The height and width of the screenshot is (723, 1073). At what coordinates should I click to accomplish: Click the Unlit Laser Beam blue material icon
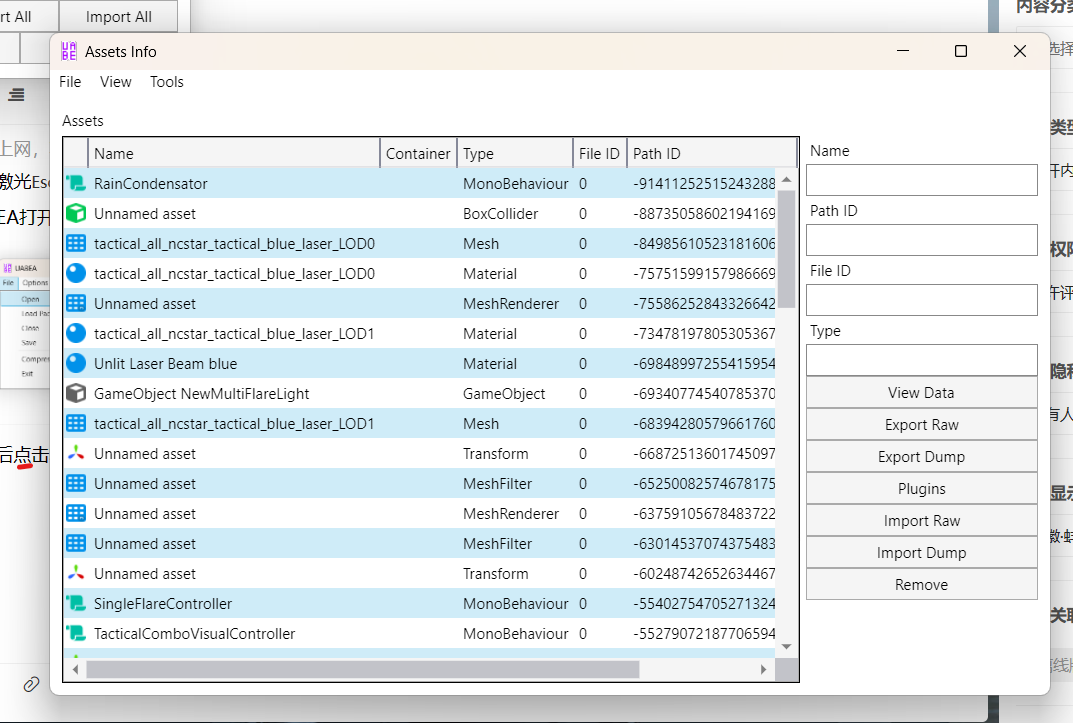(x=76, y=364)
